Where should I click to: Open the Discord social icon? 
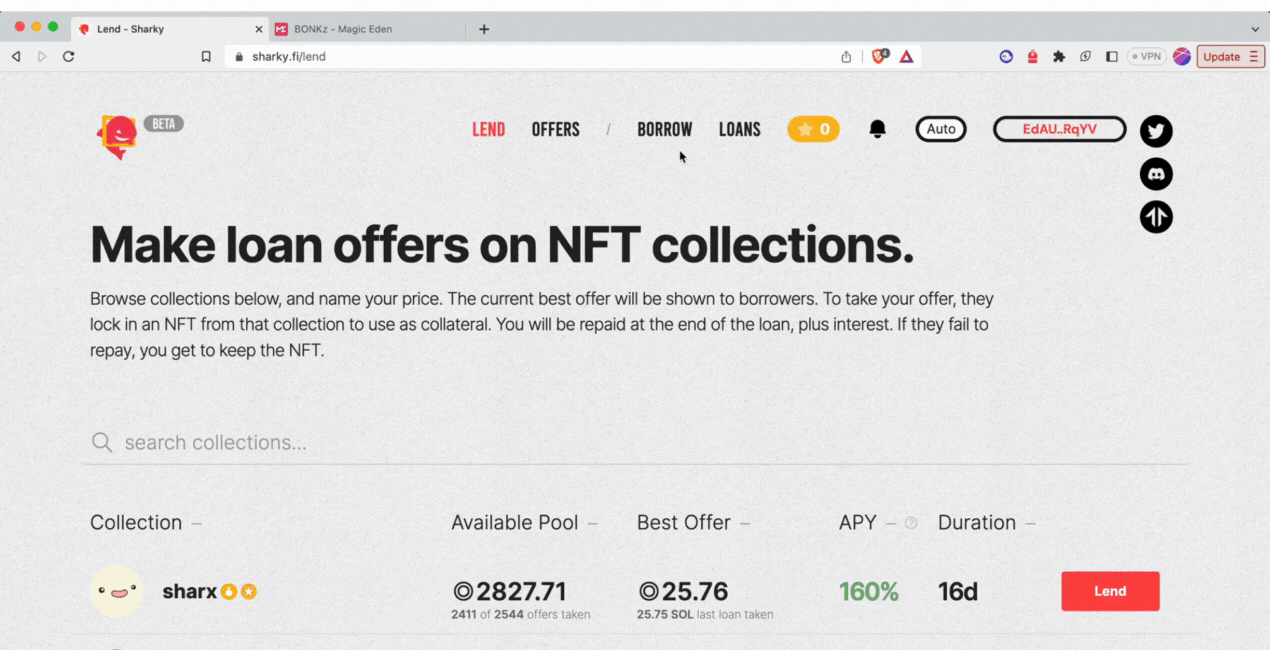coord(1156,174)
